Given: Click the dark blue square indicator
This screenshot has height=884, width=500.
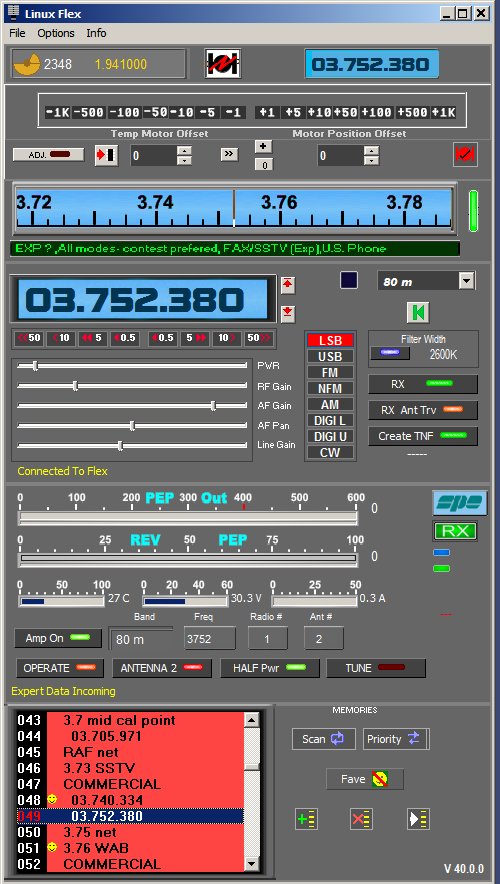Looking at the screenshot, I should pos(349,280).
